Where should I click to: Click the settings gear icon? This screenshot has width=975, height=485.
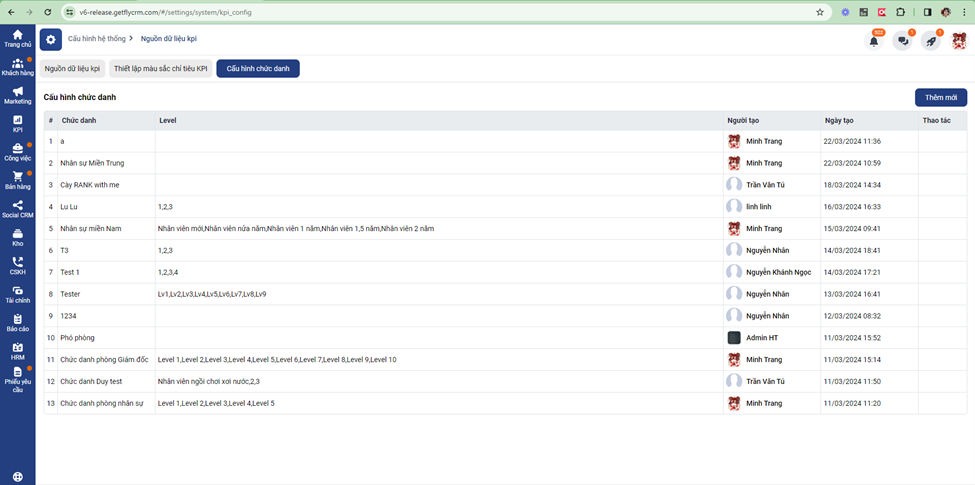click(x=51, y=39)
